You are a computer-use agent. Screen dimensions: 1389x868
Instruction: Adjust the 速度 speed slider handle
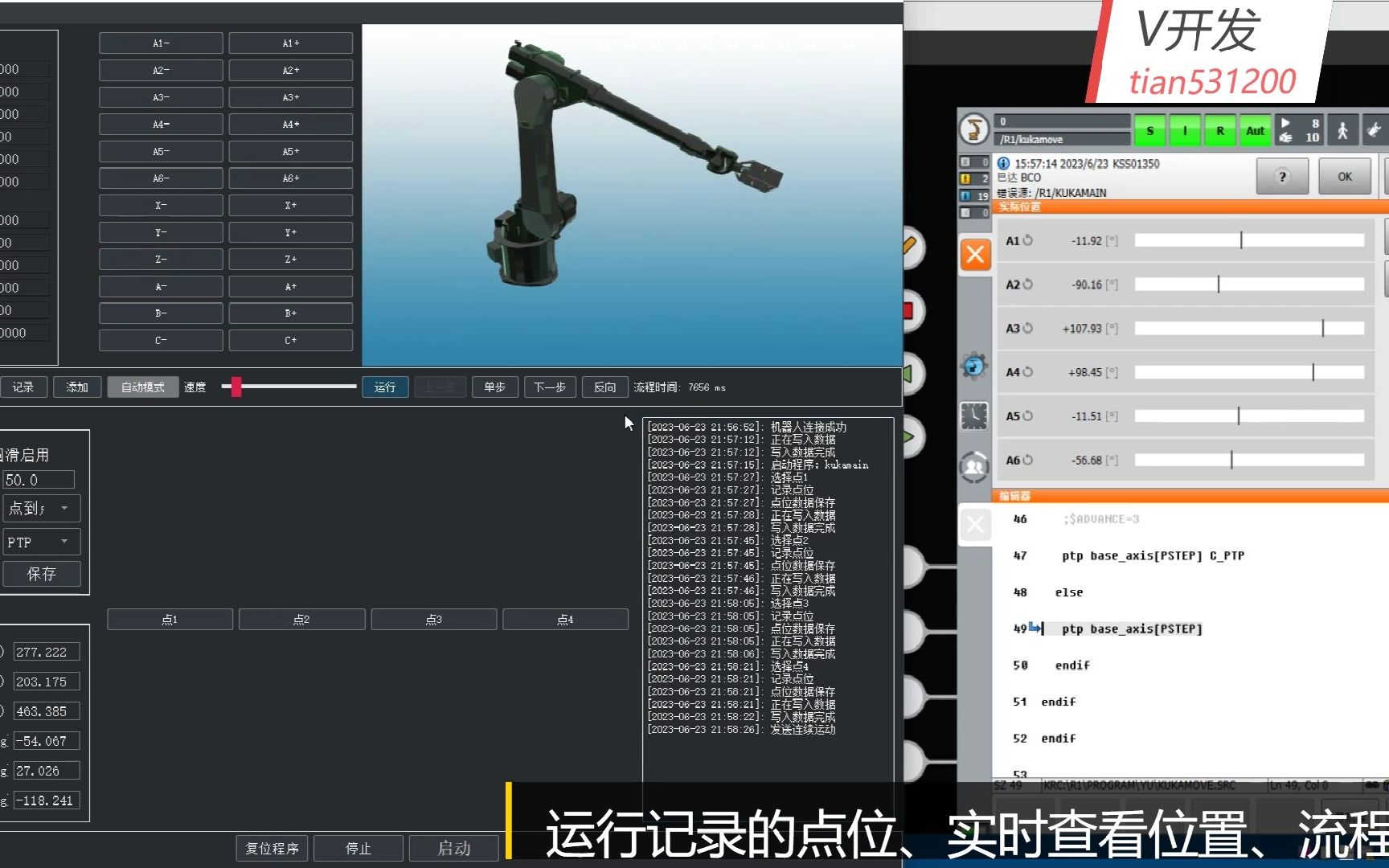point(236,387)
